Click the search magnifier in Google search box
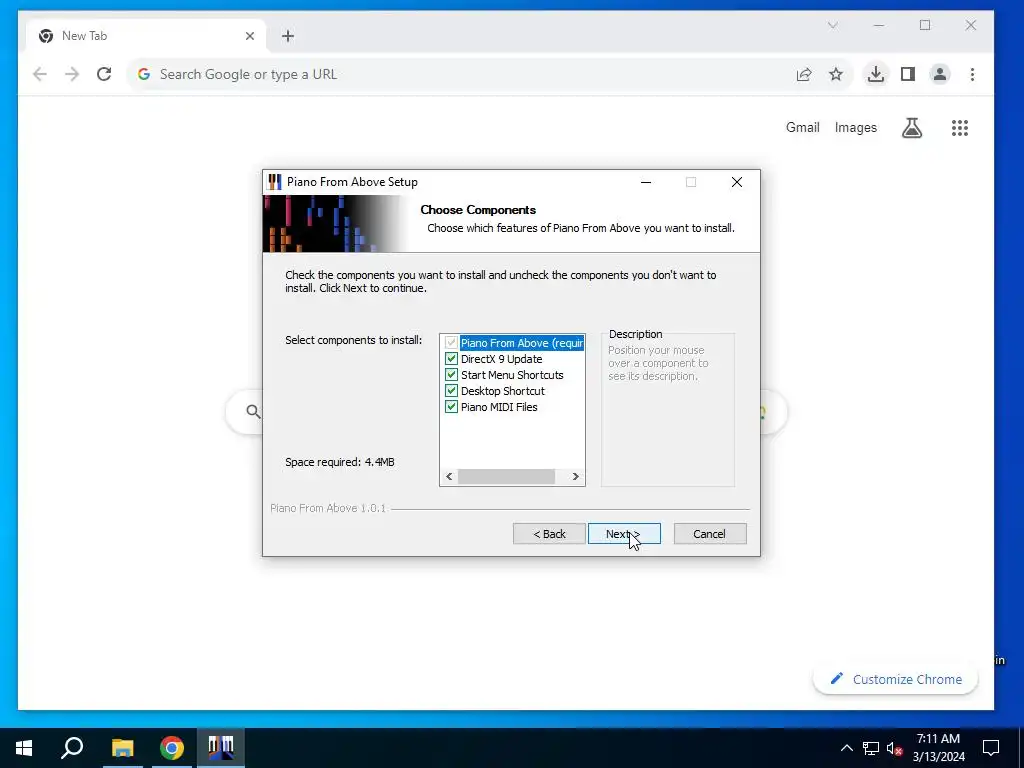 click(x=253, y=411)
